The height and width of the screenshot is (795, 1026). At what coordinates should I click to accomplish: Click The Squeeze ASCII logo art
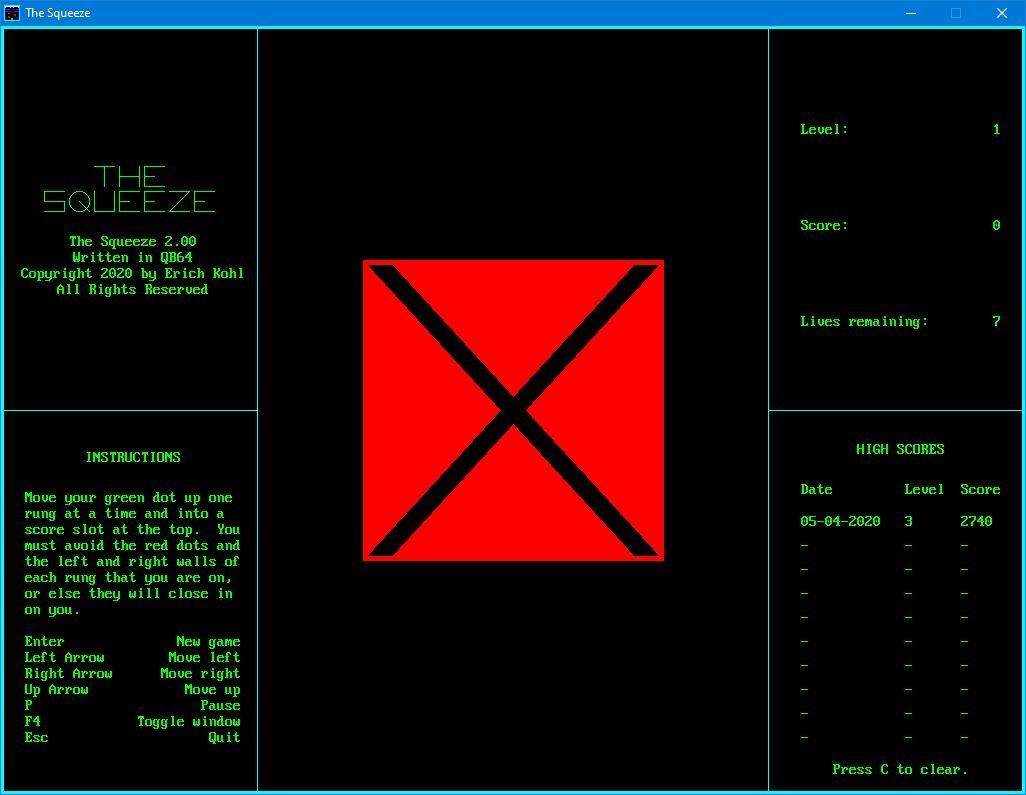tap(130, 188)
